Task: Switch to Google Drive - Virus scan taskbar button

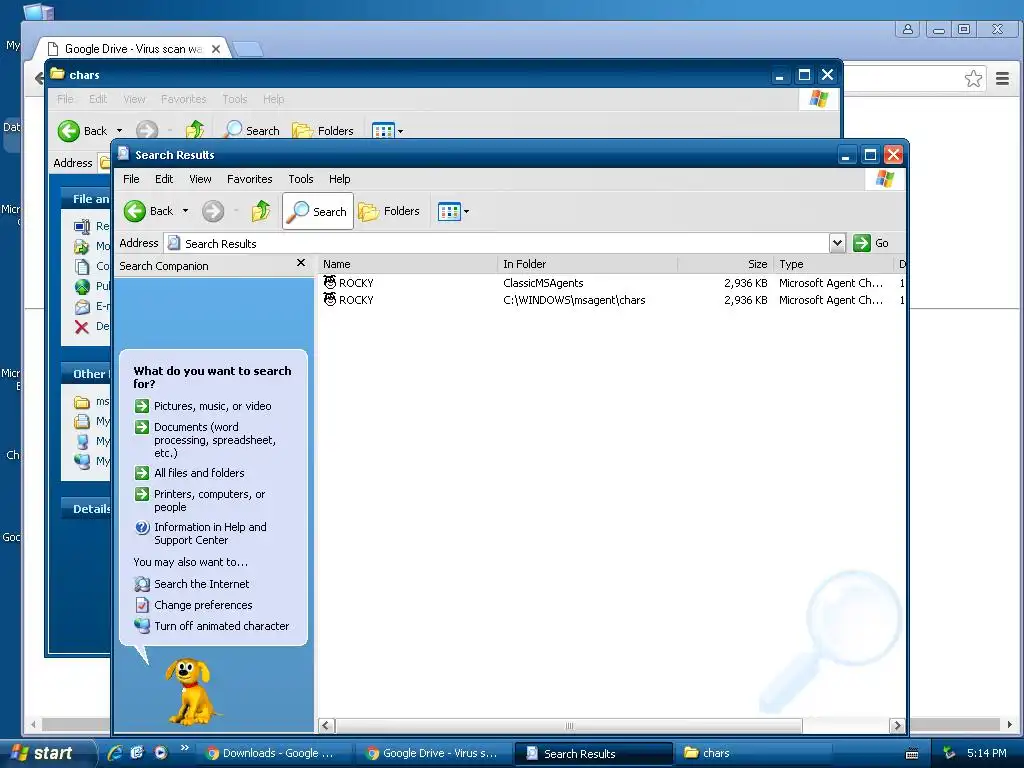Action: coord(436,753)
